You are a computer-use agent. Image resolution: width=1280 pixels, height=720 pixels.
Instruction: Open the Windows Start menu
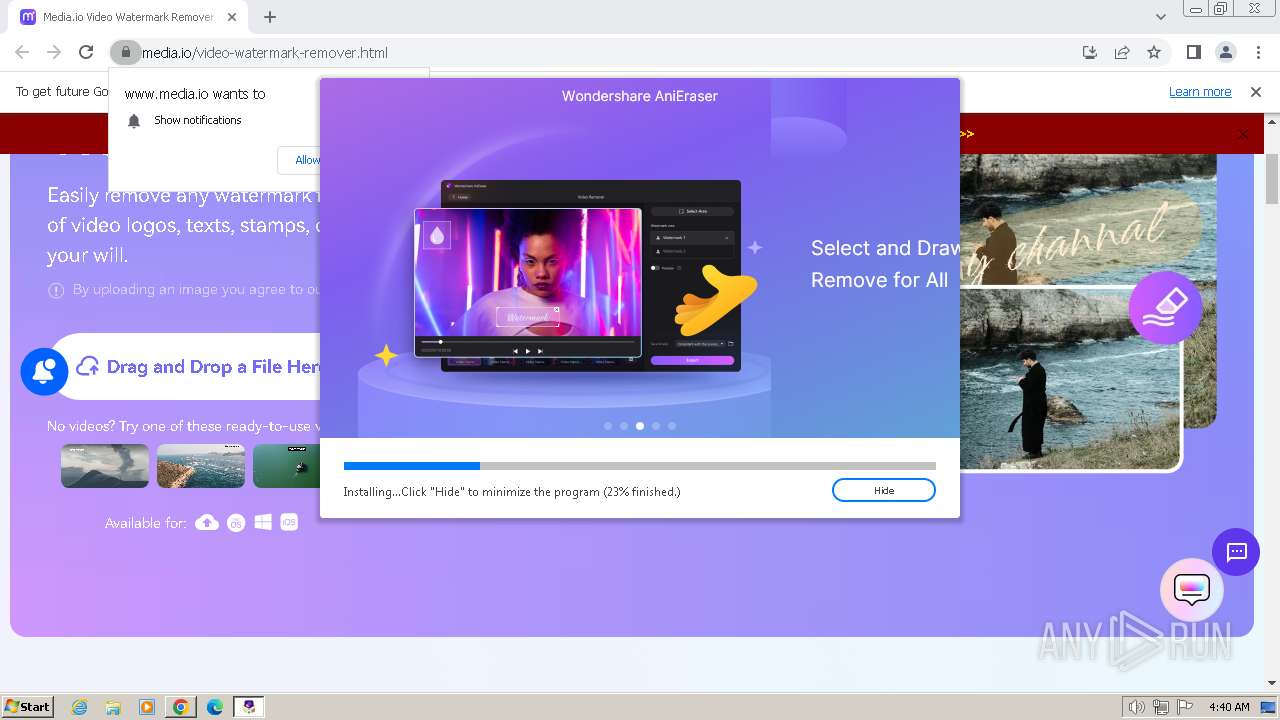pyautogui.click(x=27, y=706)
